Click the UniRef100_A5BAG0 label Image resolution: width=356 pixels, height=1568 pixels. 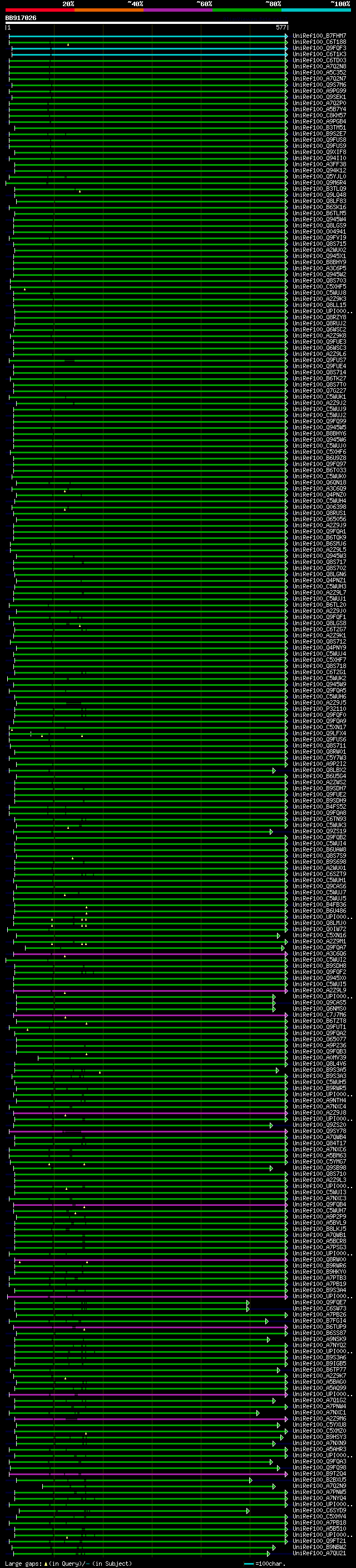319,1381
